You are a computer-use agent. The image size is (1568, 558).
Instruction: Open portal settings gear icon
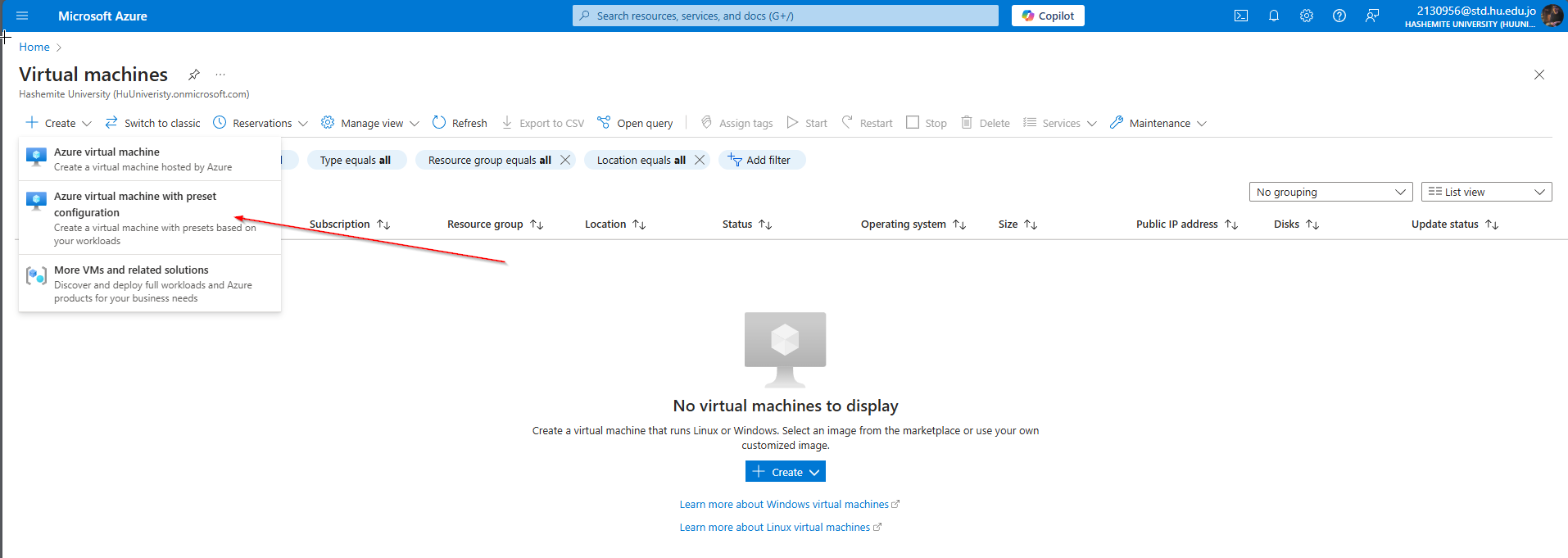coord(1307,16)
